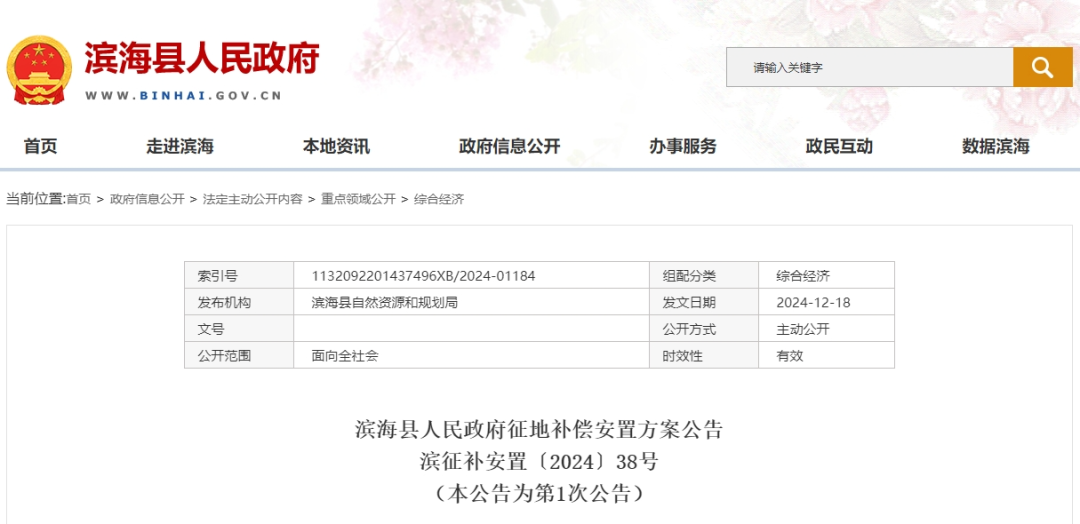Focus the keyword search input field
Viewport: 1080px width, 524px height.
pos(869,67)
